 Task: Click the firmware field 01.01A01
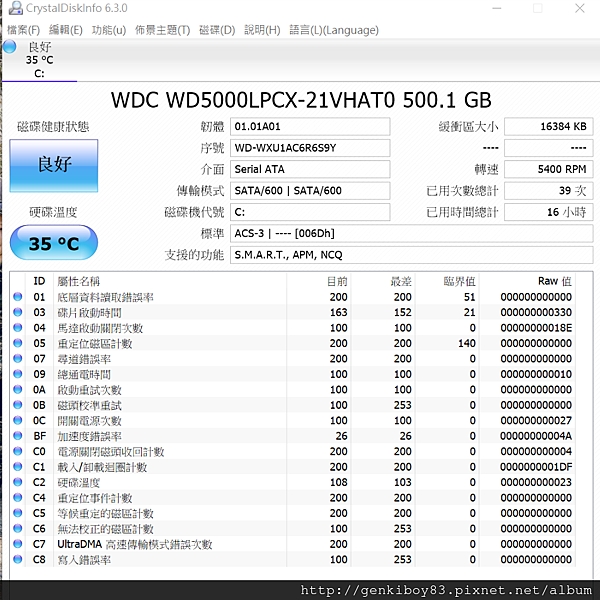click(x=310, y=126)
